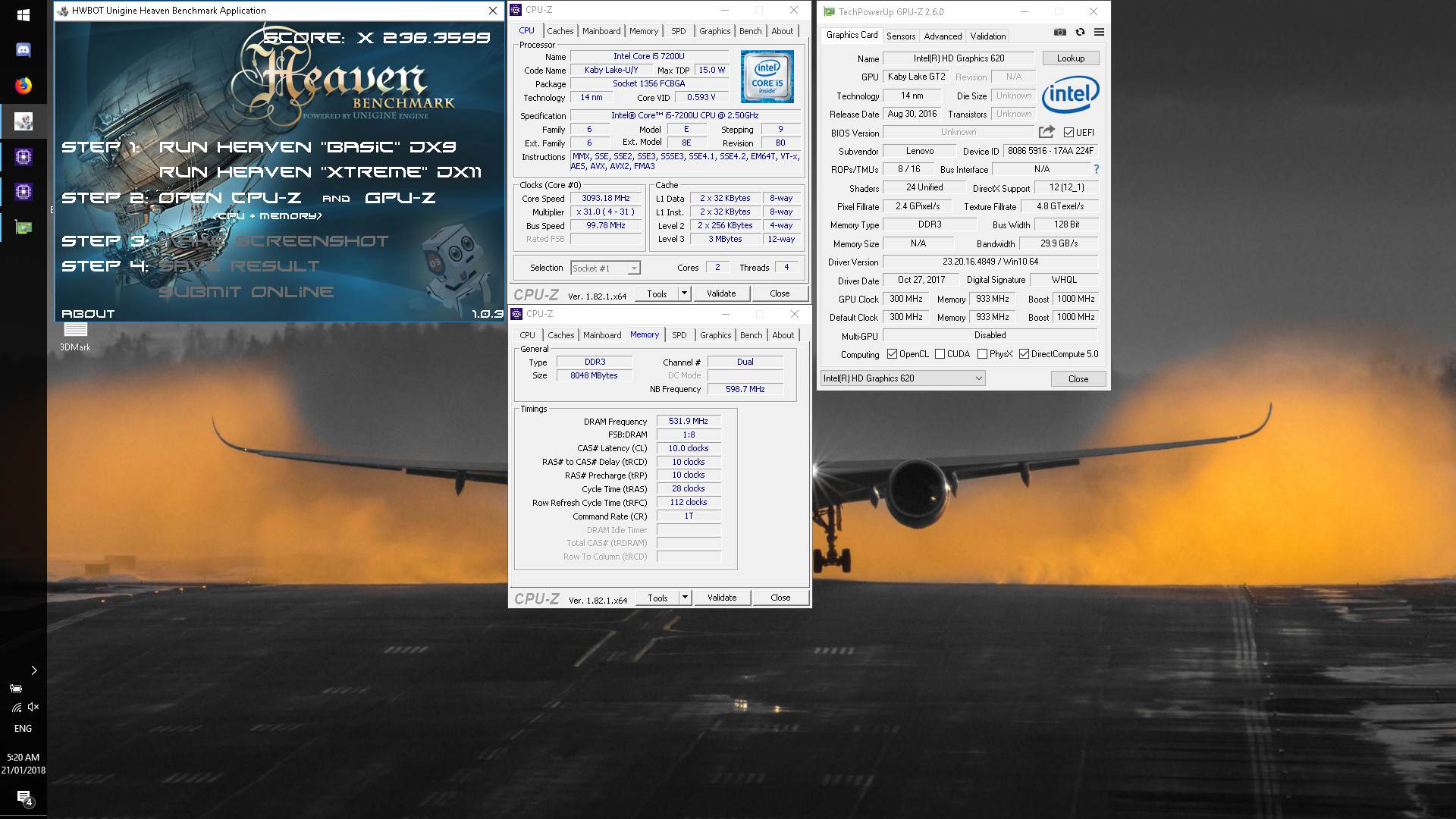
Task: Open the GPU-Z hamburger menu
Action: (x=1099, y=32)
